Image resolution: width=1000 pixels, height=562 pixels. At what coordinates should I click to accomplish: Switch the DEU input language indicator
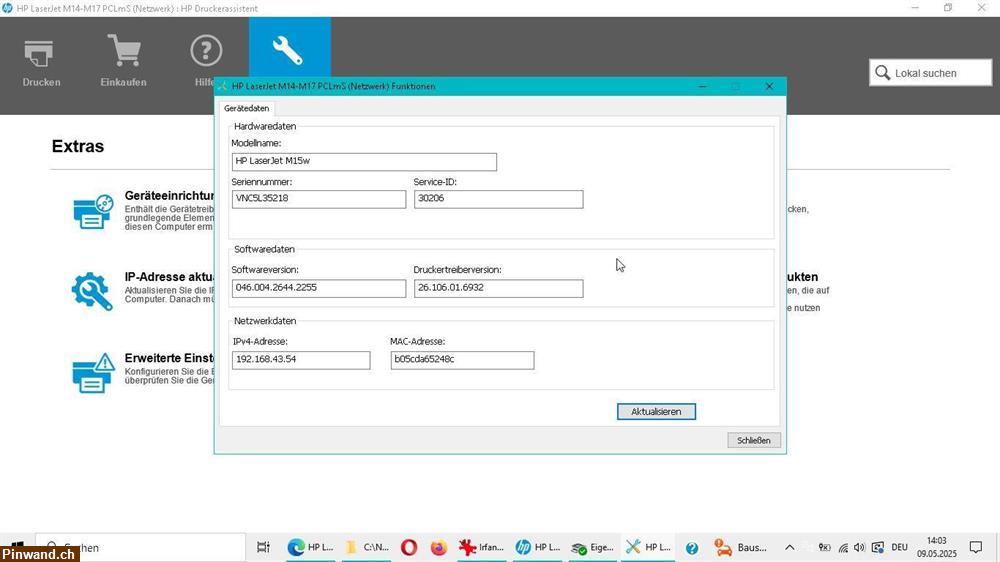(899, 547)
